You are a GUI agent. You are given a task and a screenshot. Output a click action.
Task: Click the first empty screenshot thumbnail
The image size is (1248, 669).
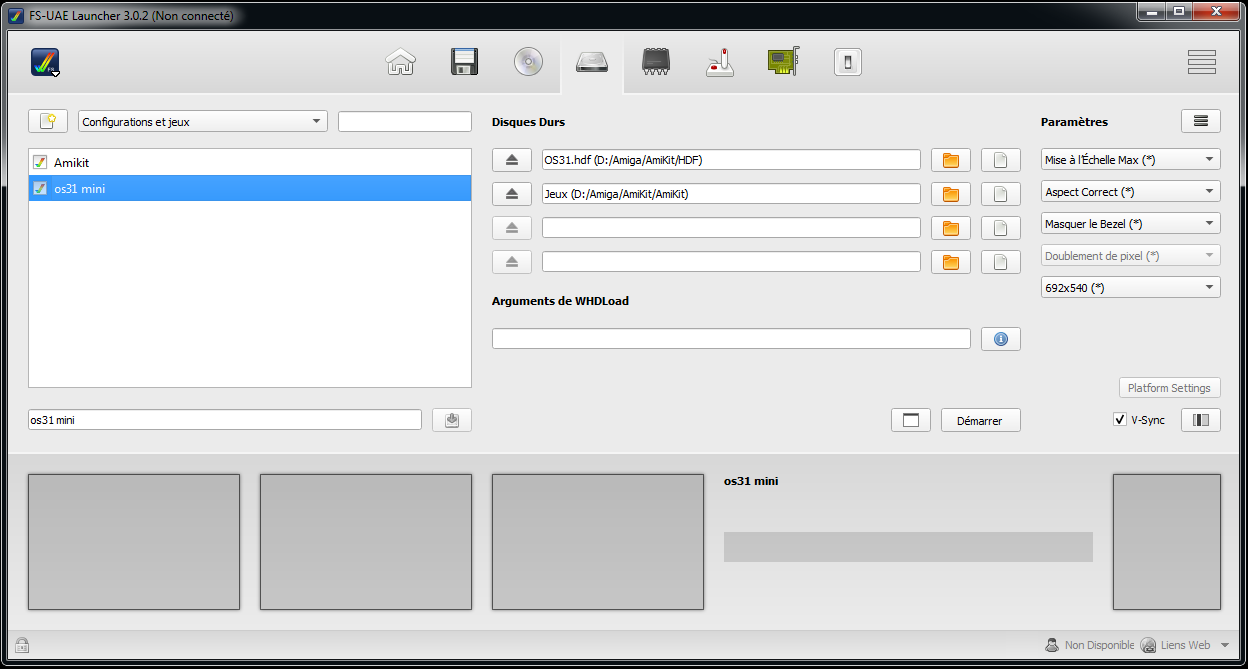pos(134,542)
